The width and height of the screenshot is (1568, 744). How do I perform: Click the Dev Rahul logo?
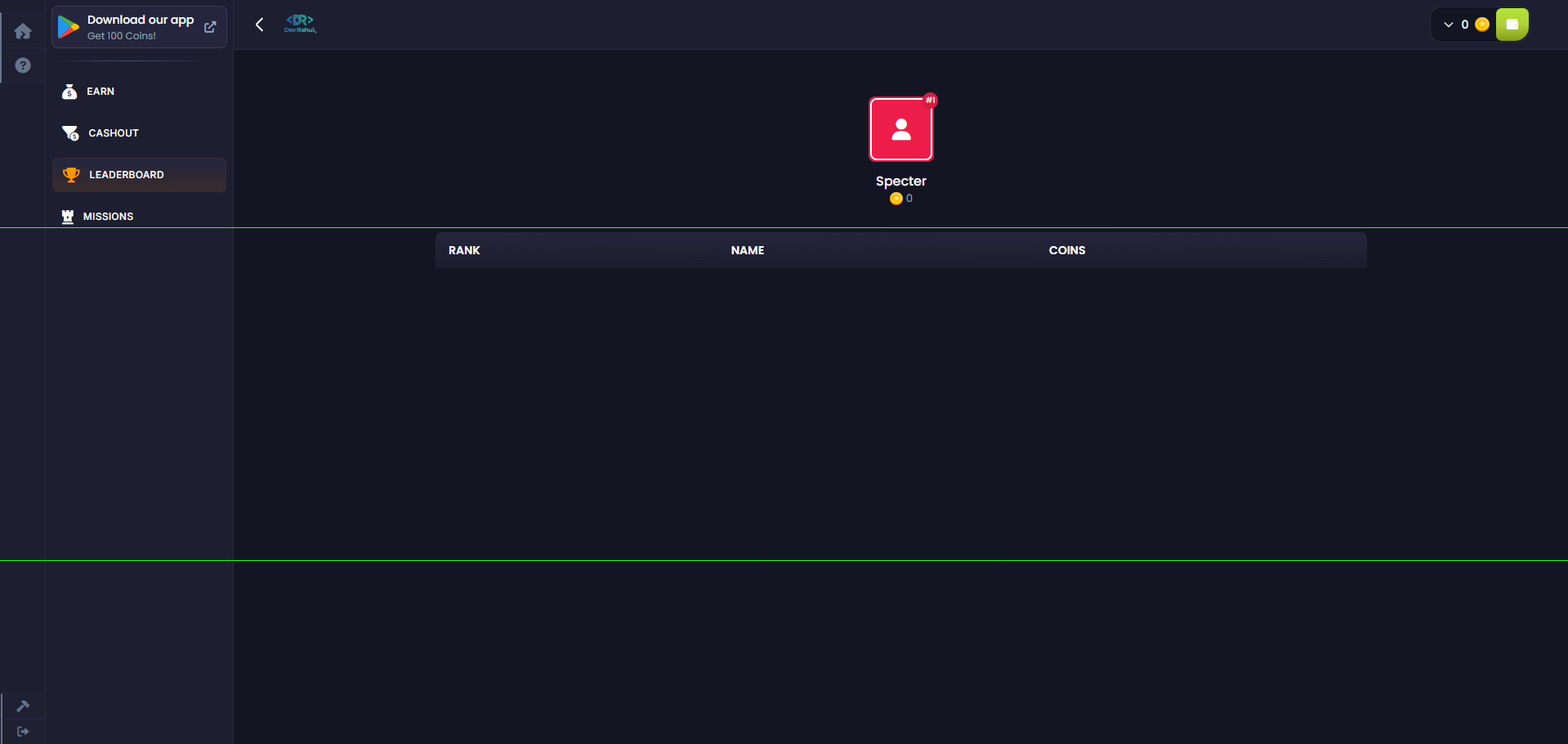click(300, 24)
